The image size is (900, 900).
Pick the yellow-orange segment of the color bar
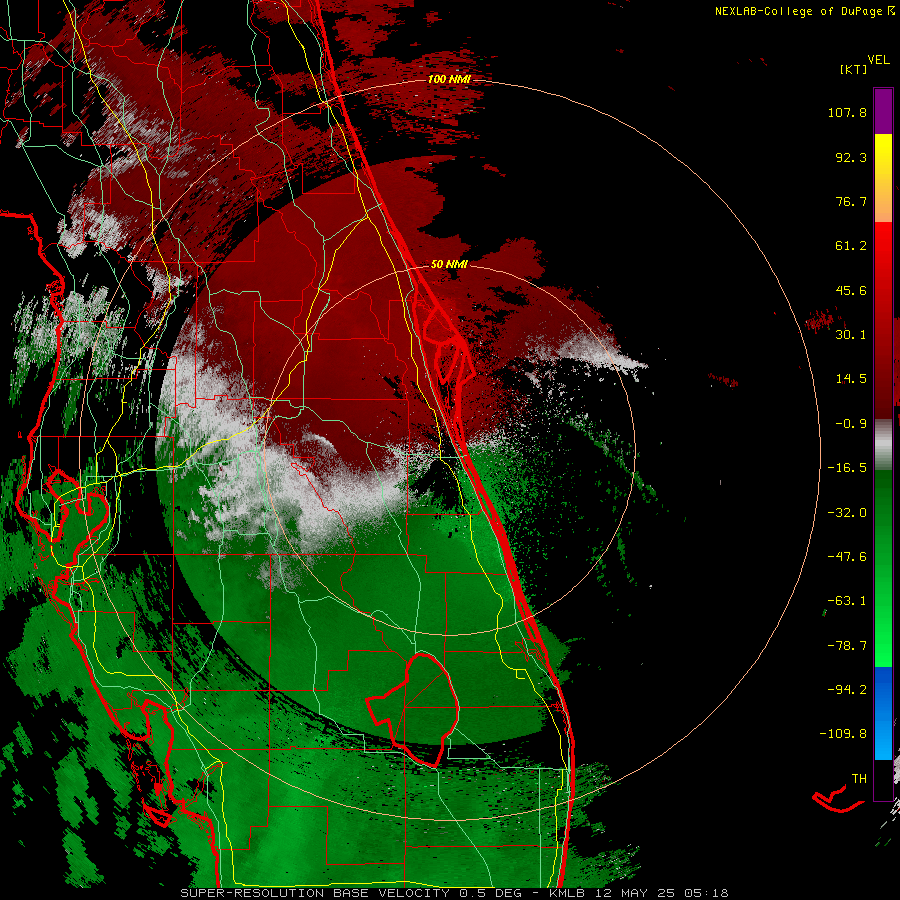coord(883,178)
